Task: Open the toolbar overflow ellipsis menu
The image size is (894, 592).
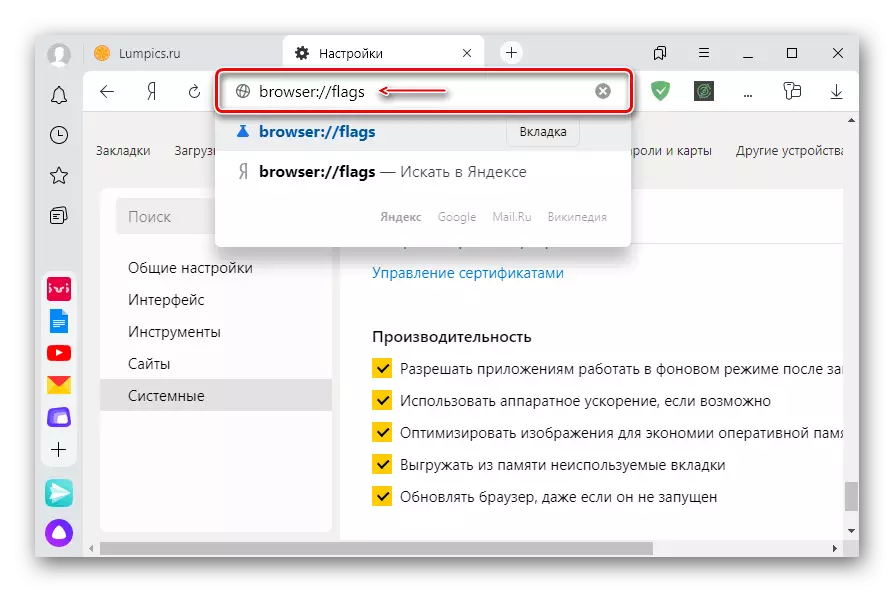Action: 747,92
